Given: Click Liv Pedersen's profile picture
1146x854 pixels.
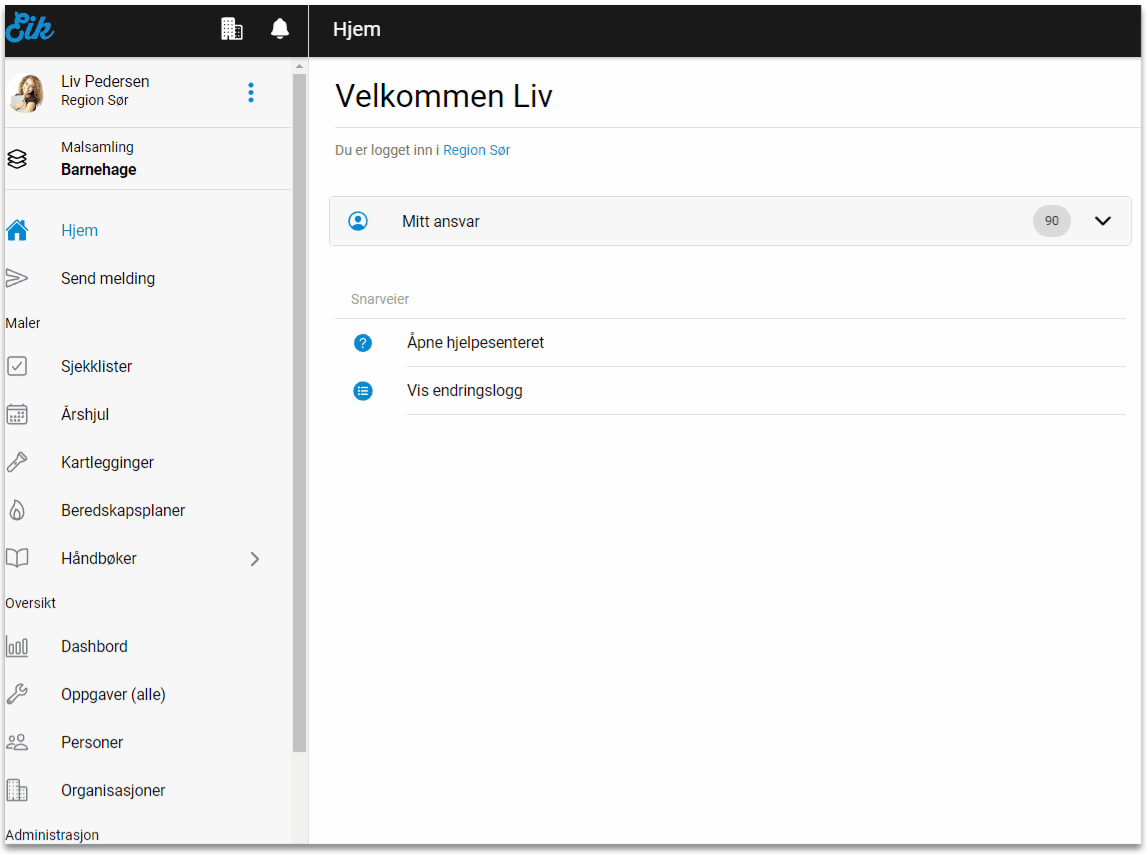Looking at the screenshot, I should (27, 93).
